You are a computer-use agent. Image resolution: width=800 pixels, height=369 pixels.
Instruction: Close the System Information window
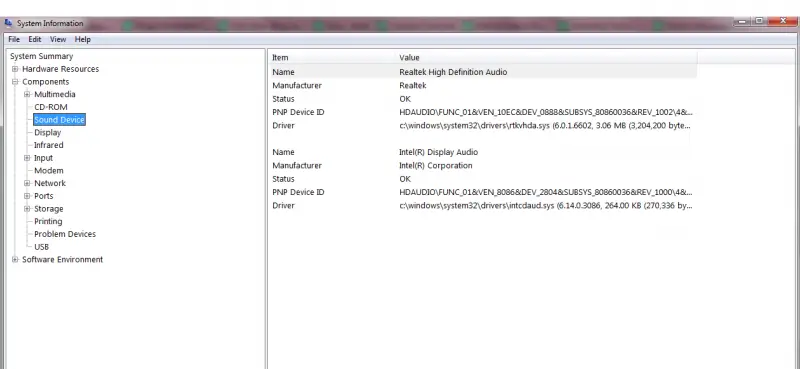click(x=783, y=21)
